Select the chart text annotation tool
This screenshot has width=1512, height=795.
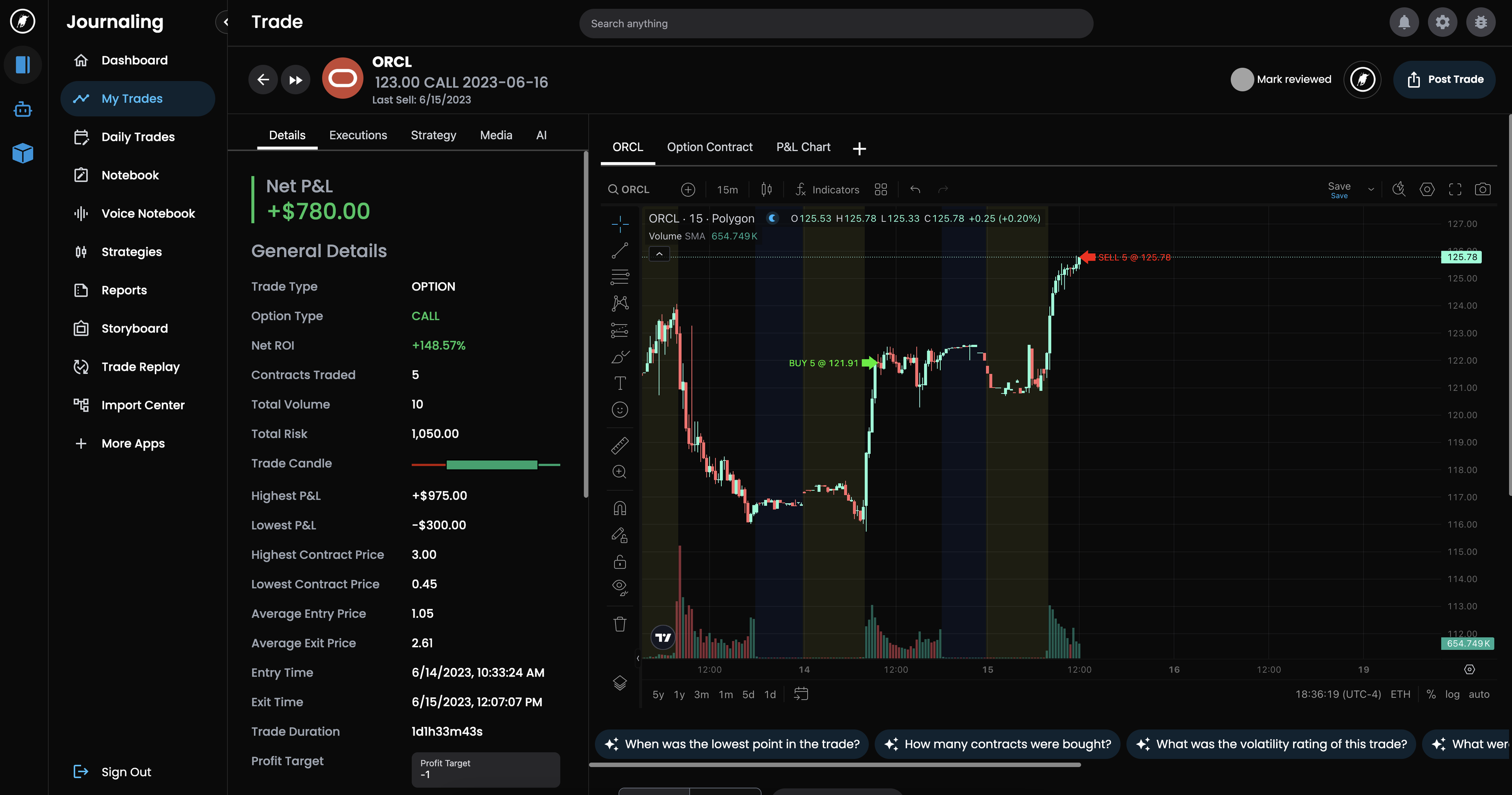[x=620, y=383]
